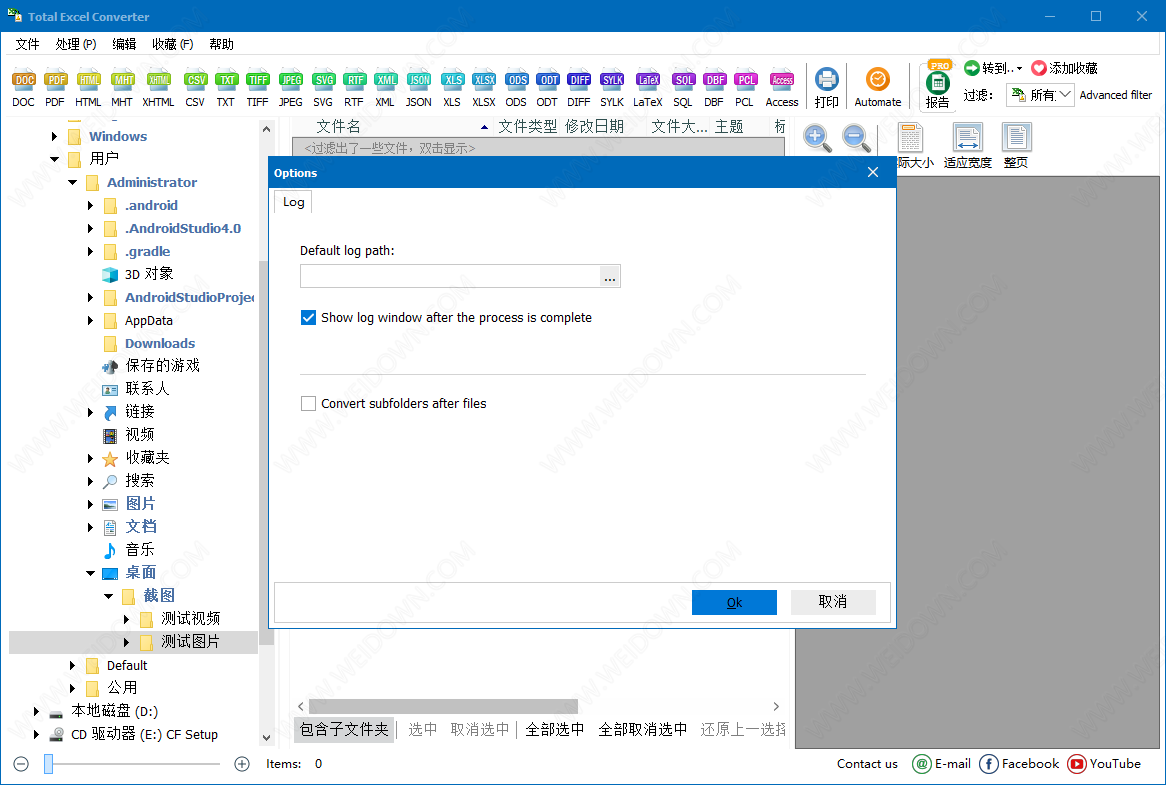1166x785 pixels.
Task: Zoom out the preview pane
Action: [856, 138]
